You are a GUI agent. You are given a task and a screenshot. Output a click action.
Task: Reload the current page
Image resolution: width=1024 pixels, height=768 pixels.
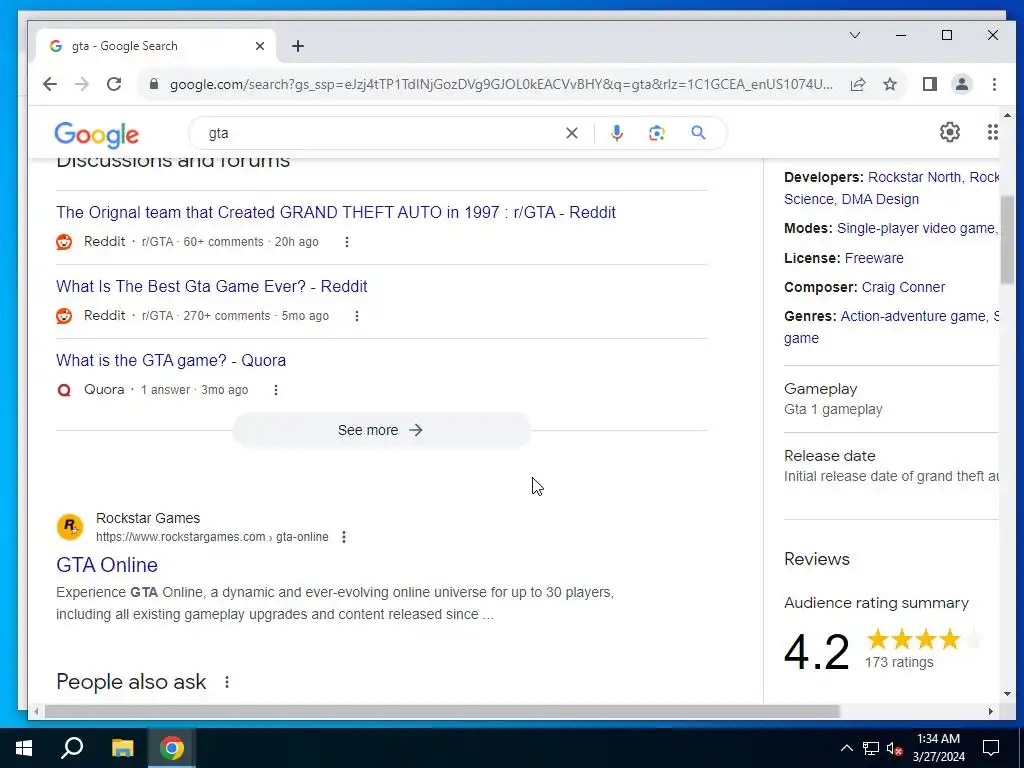[114, 84]
